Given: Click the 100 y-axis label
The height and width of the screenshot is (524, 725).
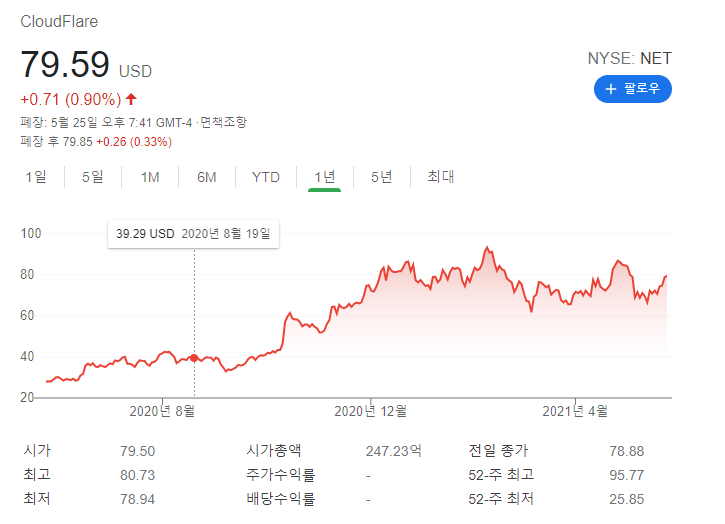Looking at the screenshot, I should point(31,234).
